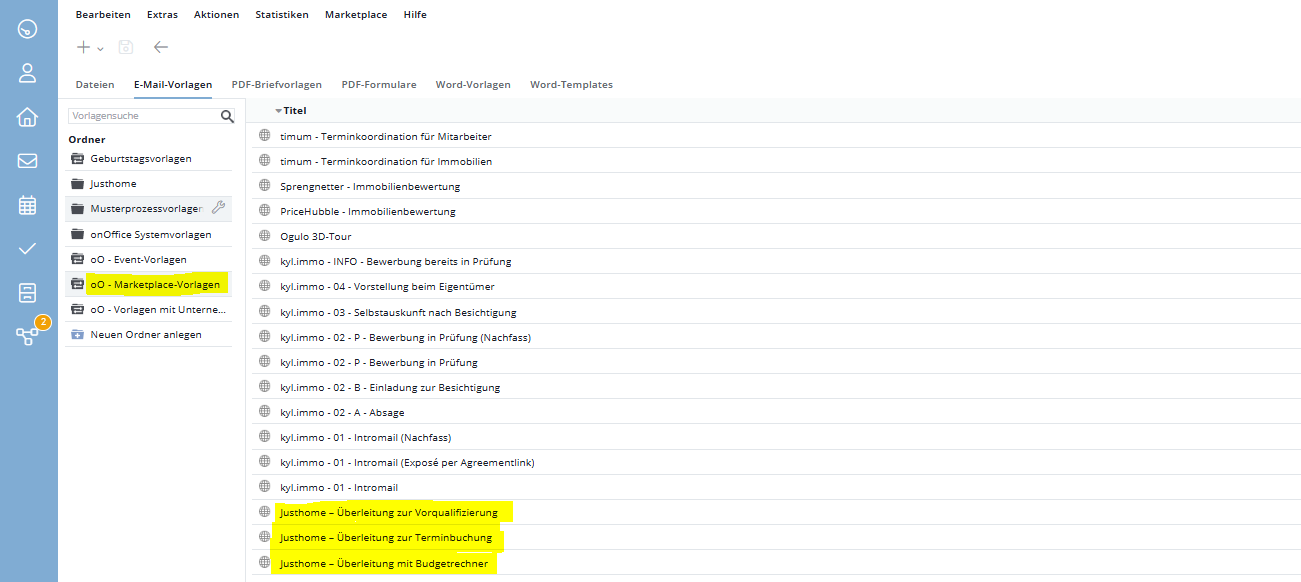Click the home properties sidebar icon

pos(27,117)
